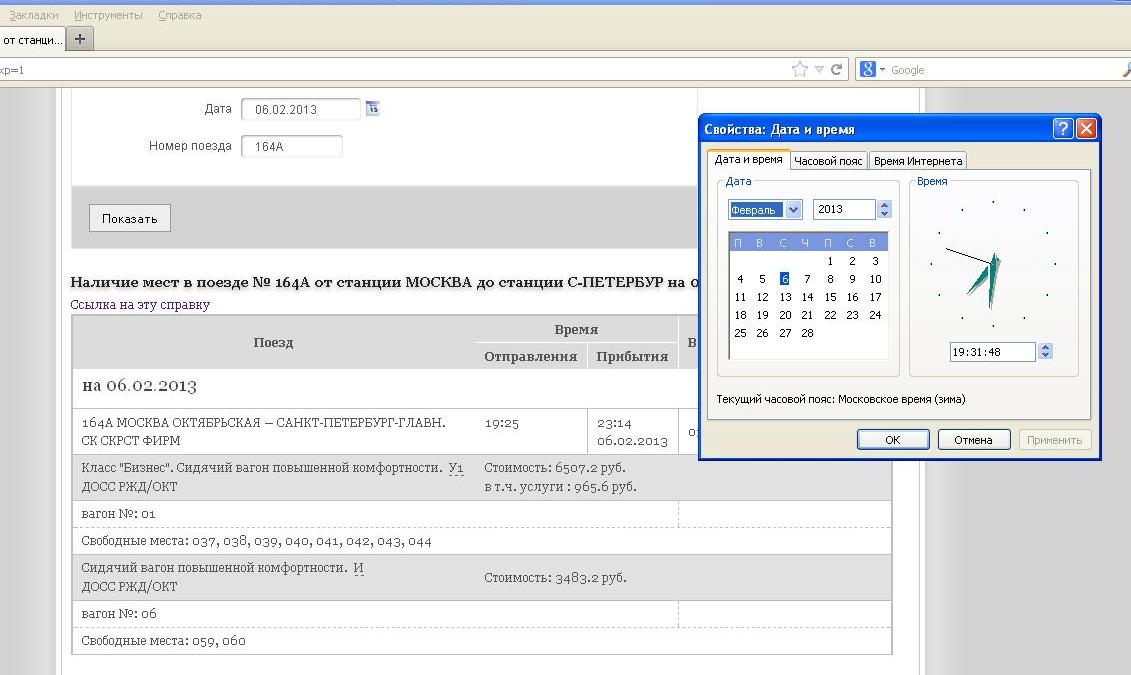
Task: Open the calendar picker next to Дата field
Action: click(373, 109)
